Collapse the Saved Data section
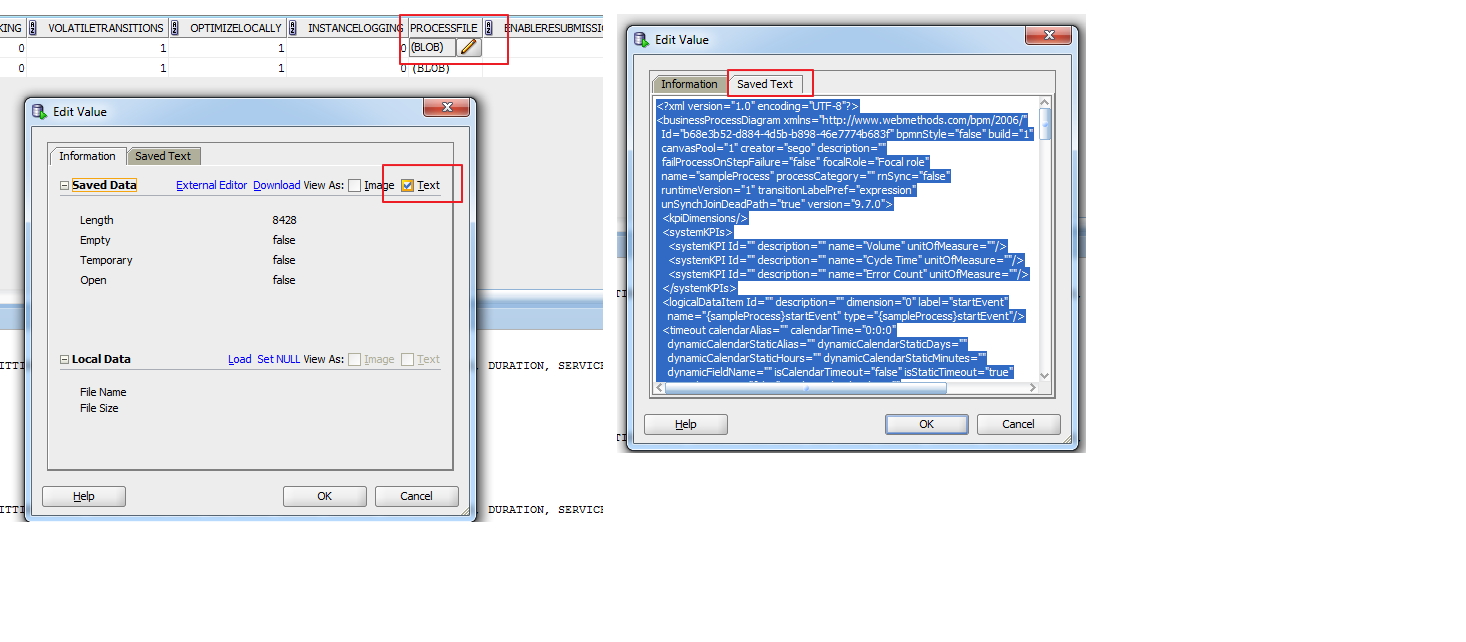Viewport: 1466px width, 642px height. point(65,185)
